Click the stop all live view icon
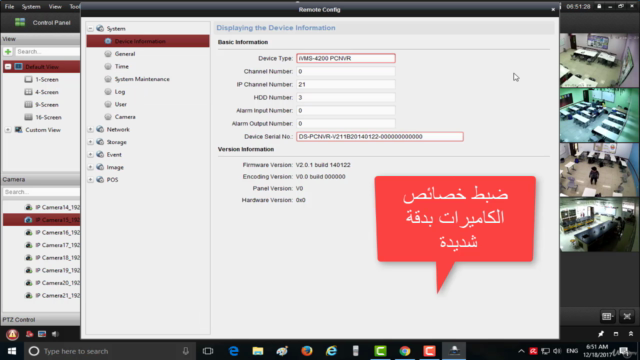Screen dimensions: 640x360 [x=627, y=316]
